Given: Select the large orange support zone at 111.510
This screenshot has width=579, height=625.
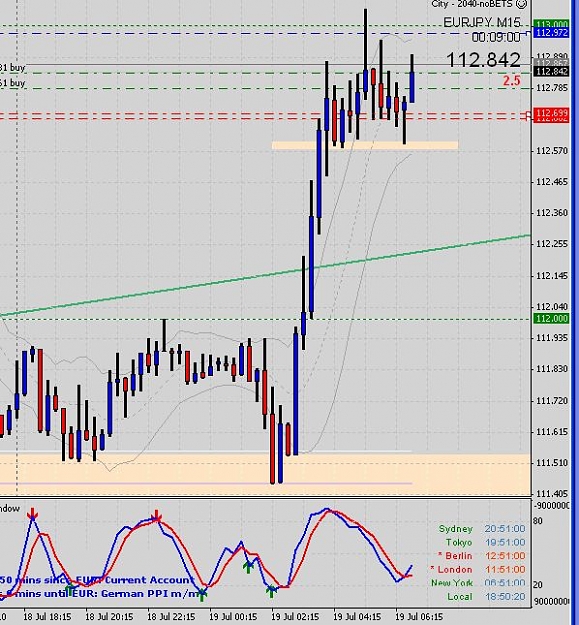Looking at the screenshot, I should pyautogui.click(x=265, y=474).
